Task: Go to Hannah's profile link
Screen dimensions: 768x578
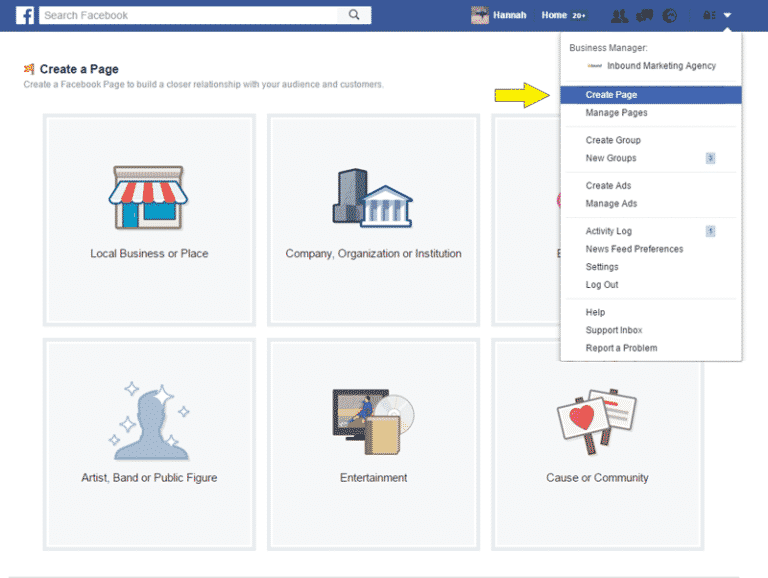Action: pyautogui.click(x=499, y=15)
